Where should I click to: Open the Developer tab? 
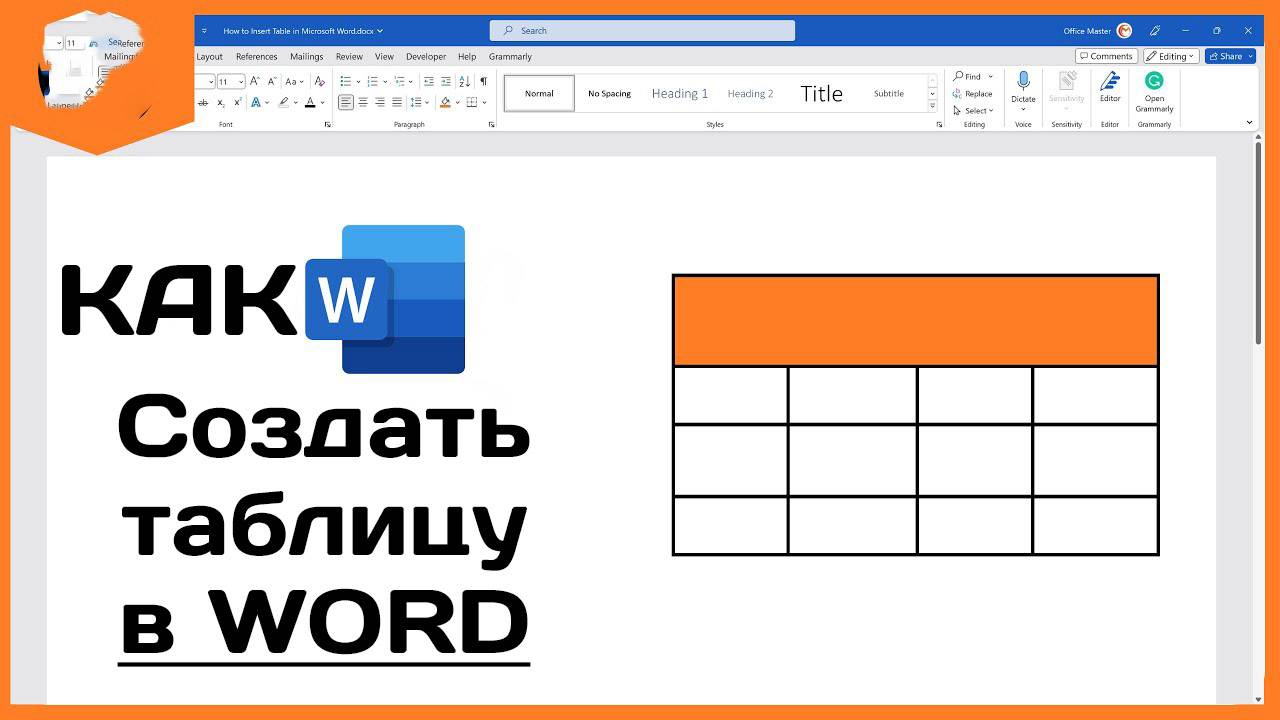[426, 57]
